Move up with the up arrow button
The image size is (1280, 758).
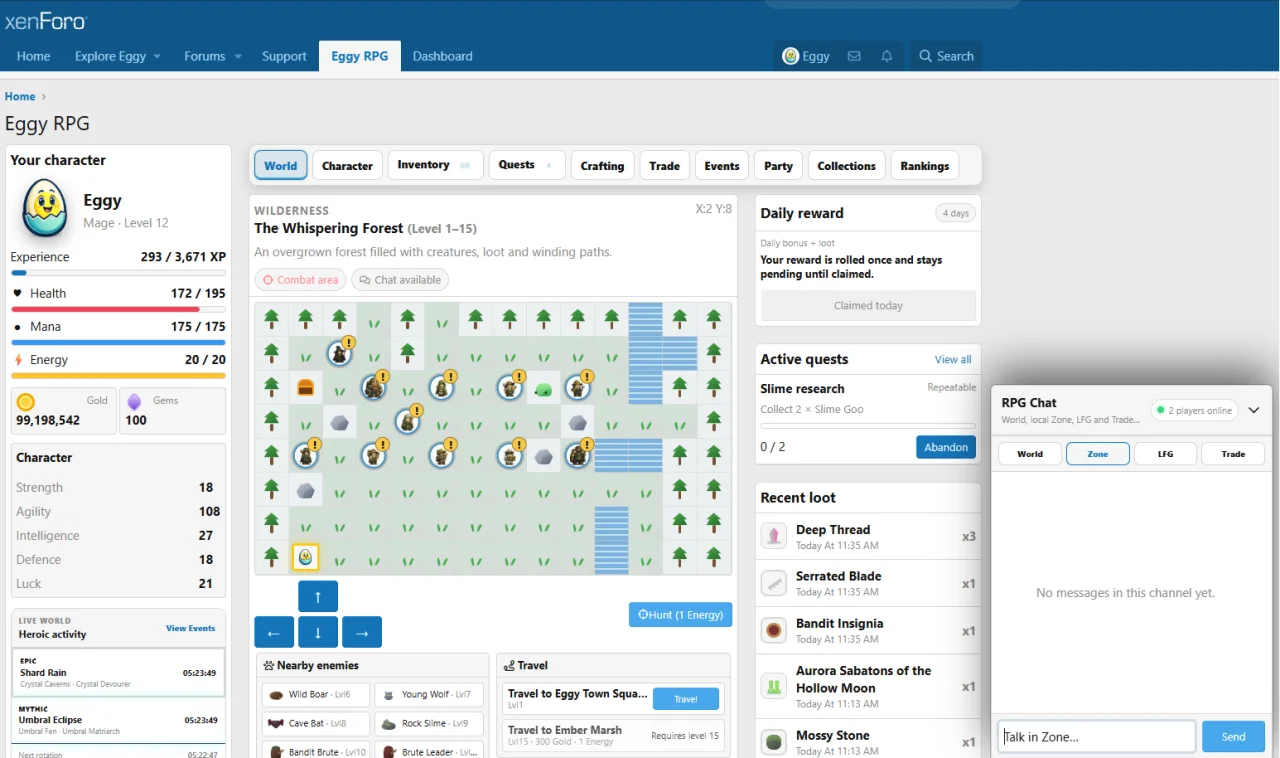pyautogui.click(x=318, y=596)
